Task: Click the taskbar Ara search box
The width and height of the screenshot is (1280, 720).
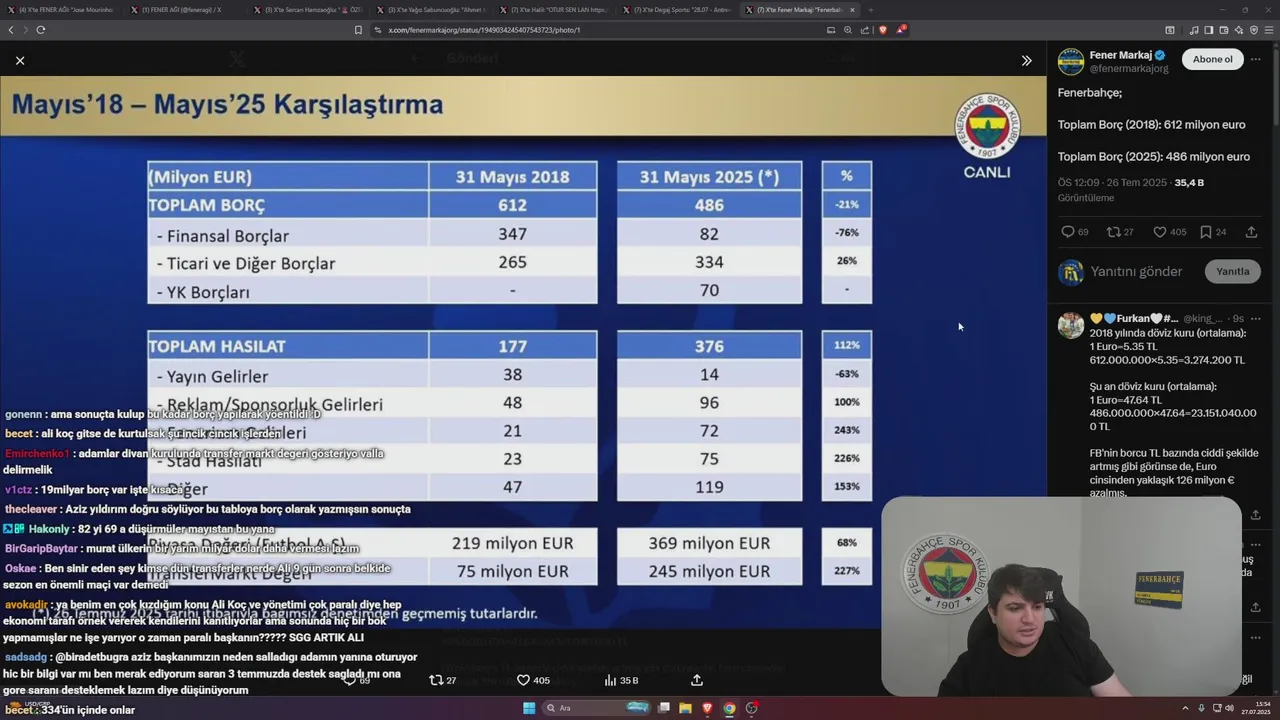Action: 598,708
